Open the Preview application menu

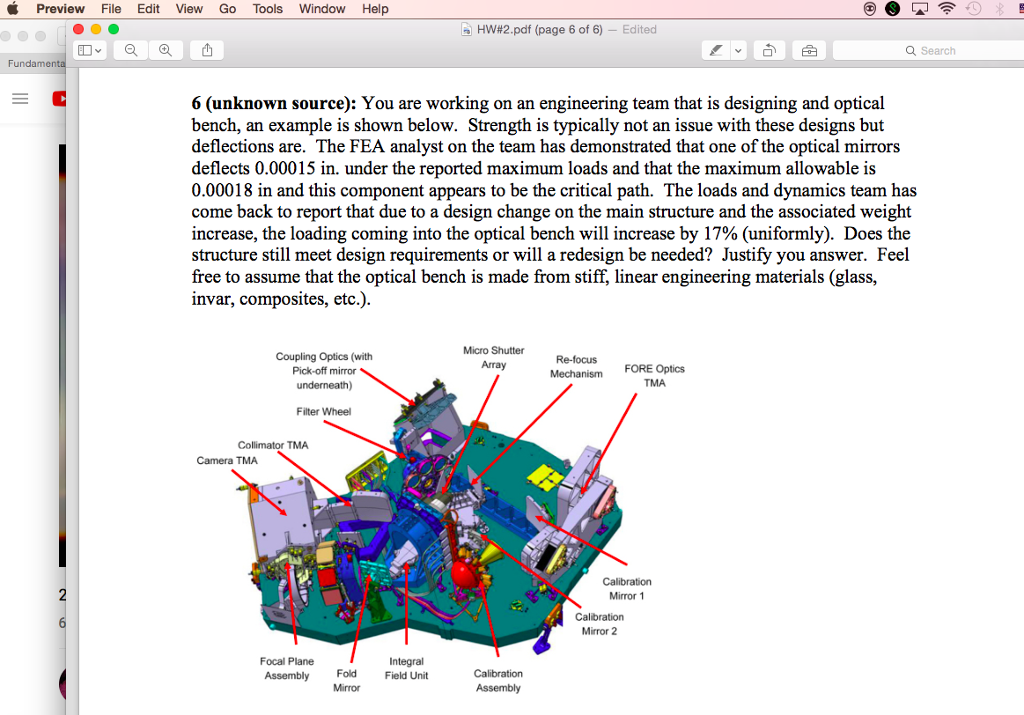click(x=60, y=8)
